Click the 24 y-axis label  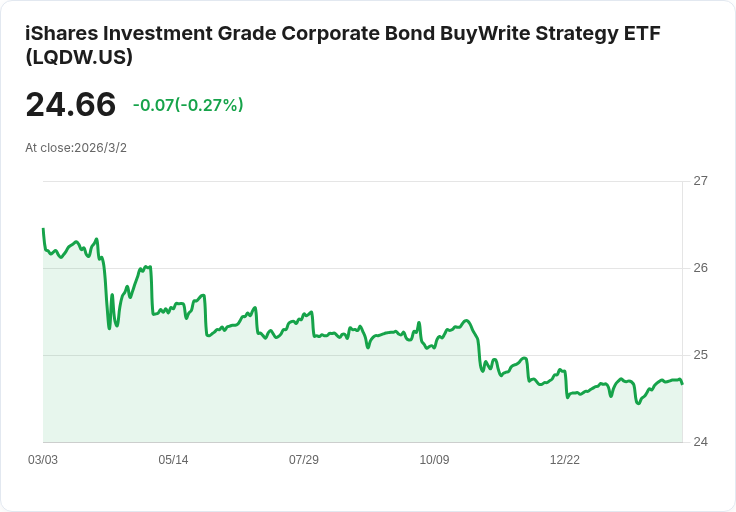click(x=700, y=442)
